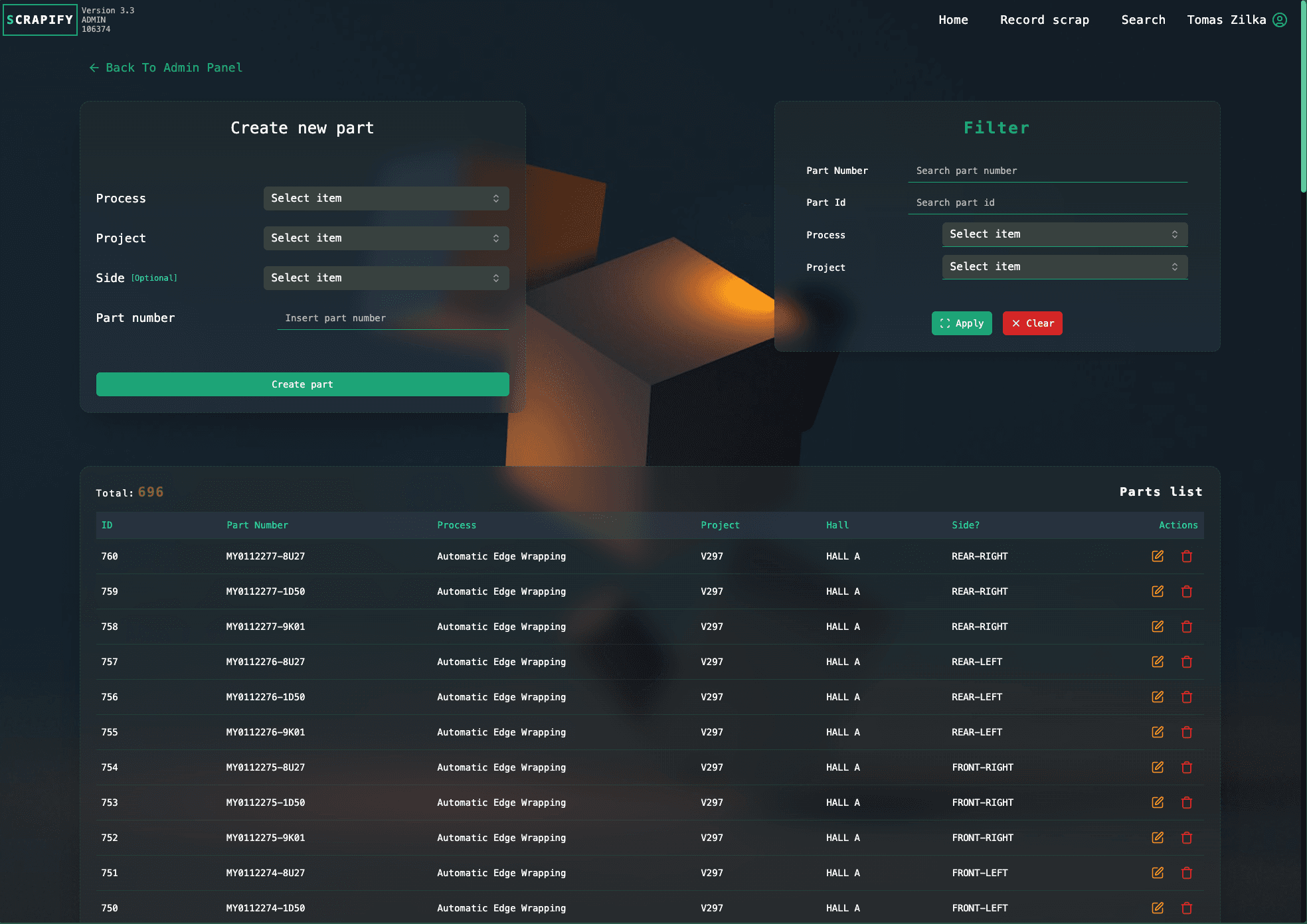Edit part MY0112276-1D50 row

click(1158, 697)
